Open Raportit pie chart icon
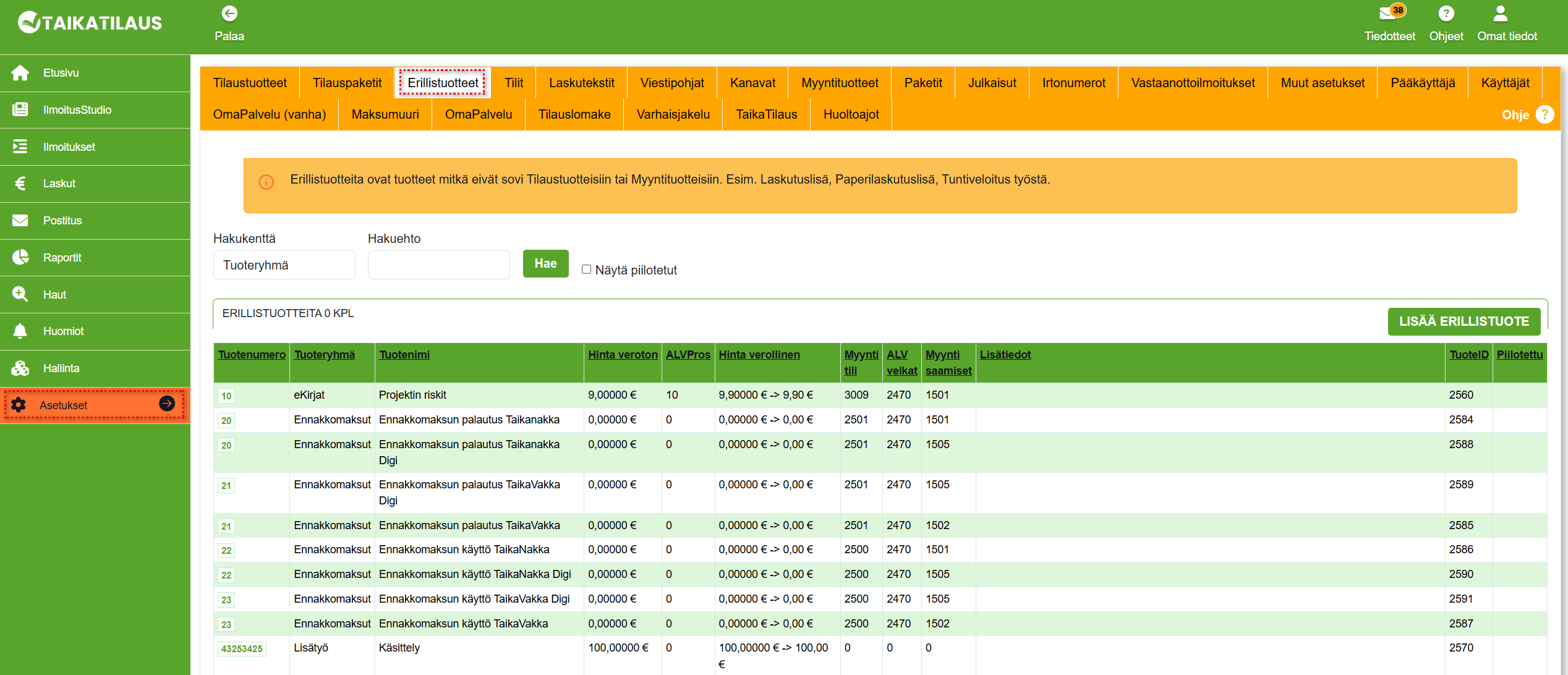The height and width of the screenshot is (675, 1568). point(20,257)
